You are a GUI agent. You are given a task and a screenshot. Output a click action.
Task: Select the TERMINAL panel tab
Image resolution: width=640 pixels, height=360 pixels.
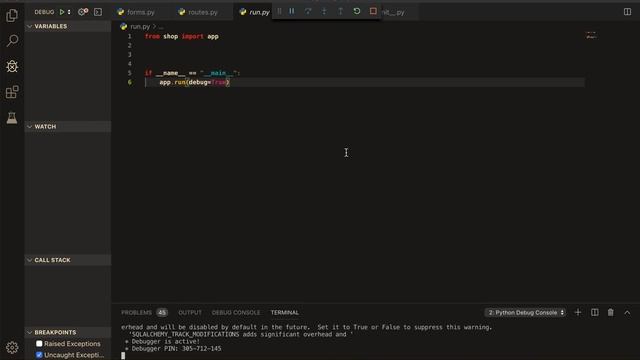pos(284,313)
